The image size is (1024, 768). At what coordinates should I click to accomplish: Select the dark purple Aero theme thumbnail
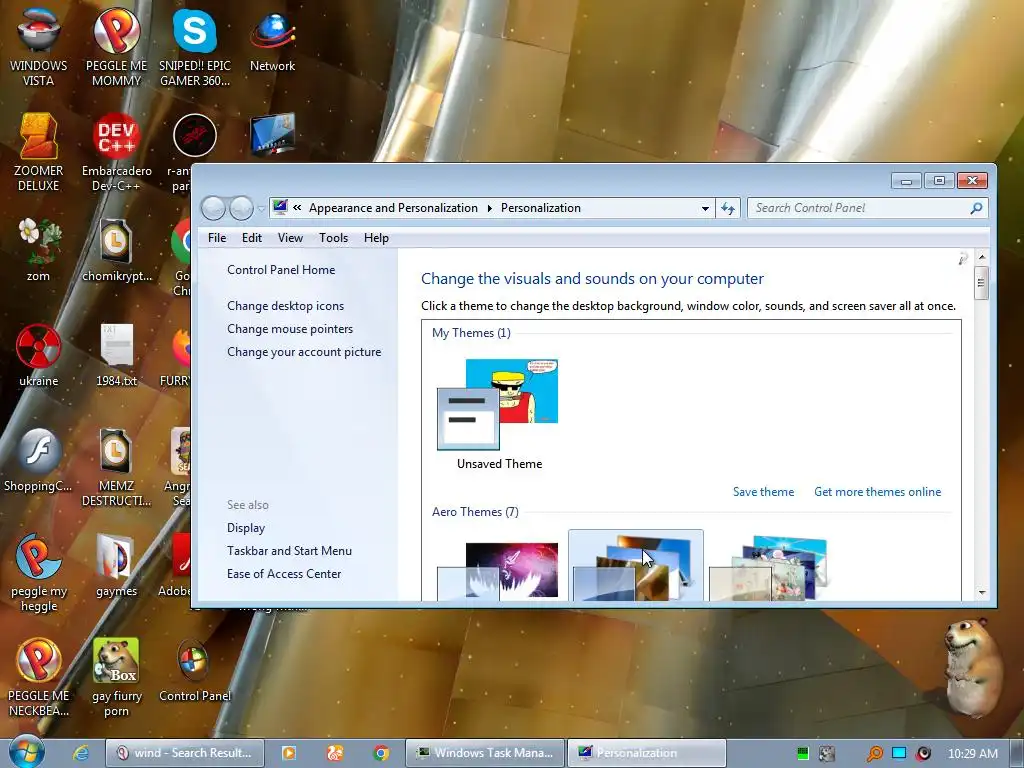point(498,569)
